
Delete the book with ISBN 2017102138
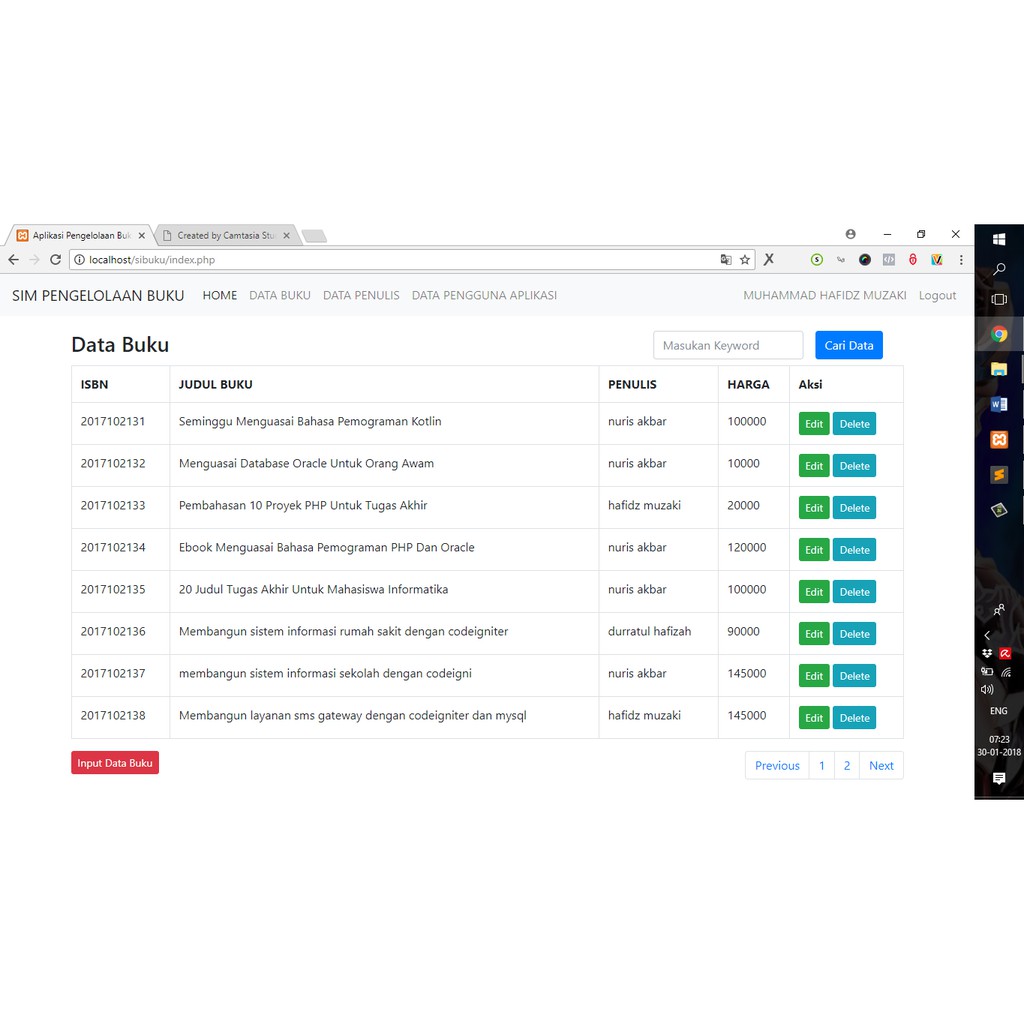pyautogui.click(x=854, y=718)
